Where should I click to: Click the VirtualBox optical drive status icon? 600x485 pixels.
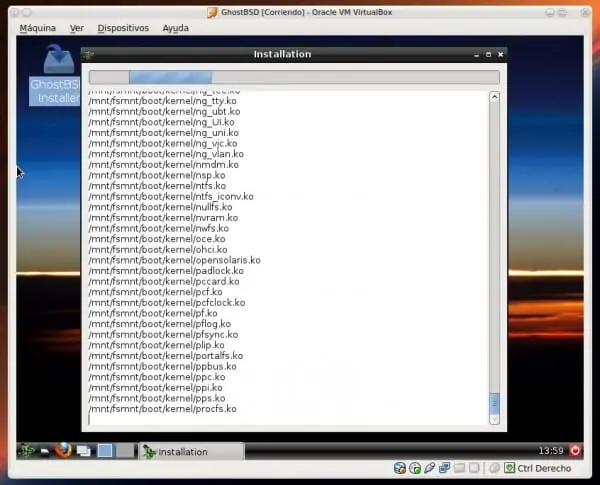tap(415, 468)
